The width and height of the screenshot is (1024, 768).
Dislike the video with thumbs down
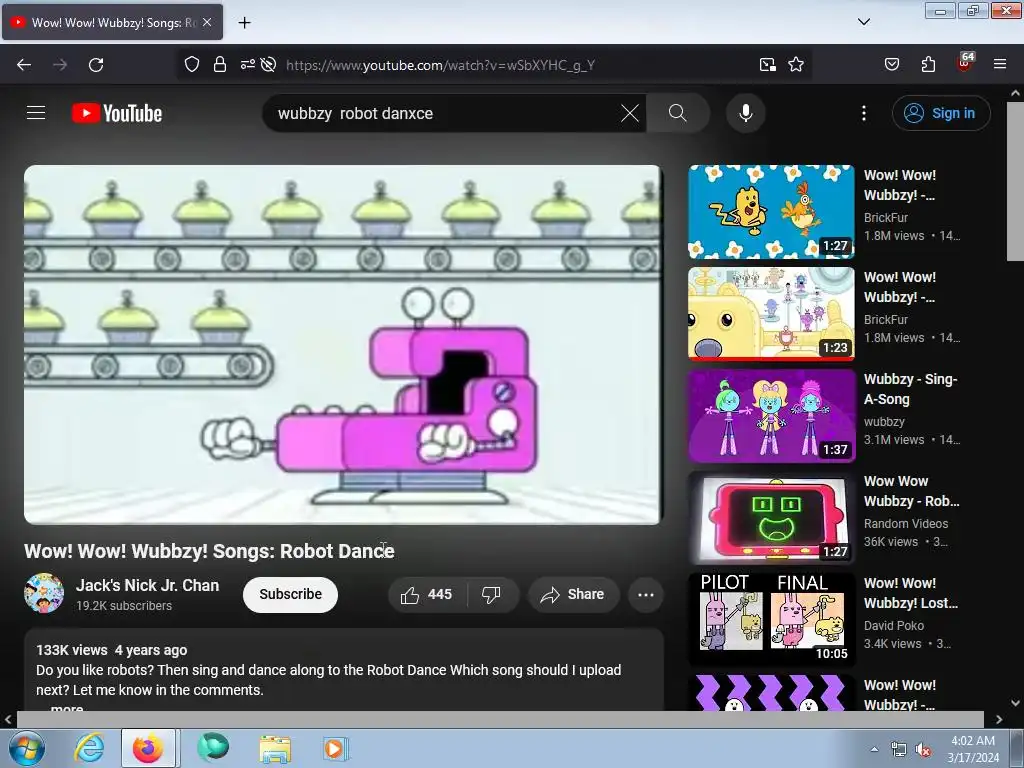[491, 594]
